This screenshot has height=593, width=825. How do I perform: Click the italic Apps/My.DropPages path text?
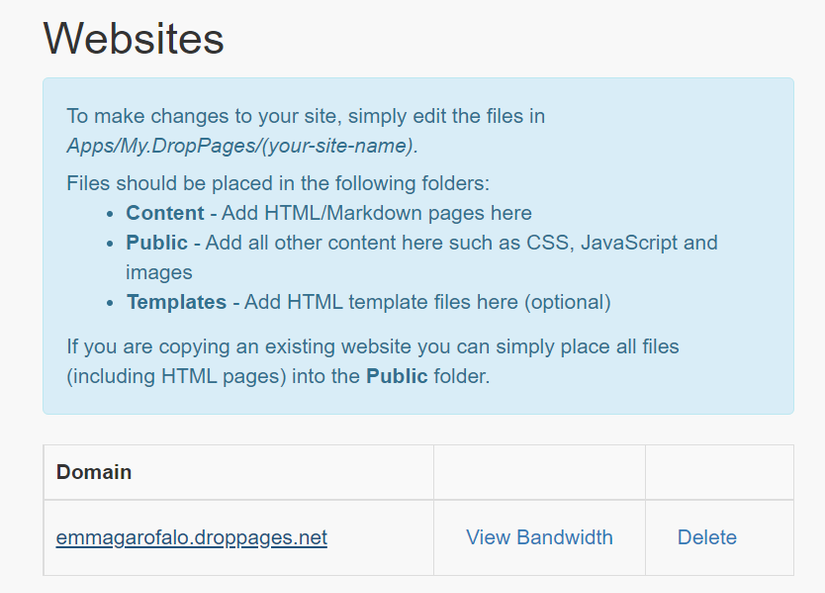240,145
